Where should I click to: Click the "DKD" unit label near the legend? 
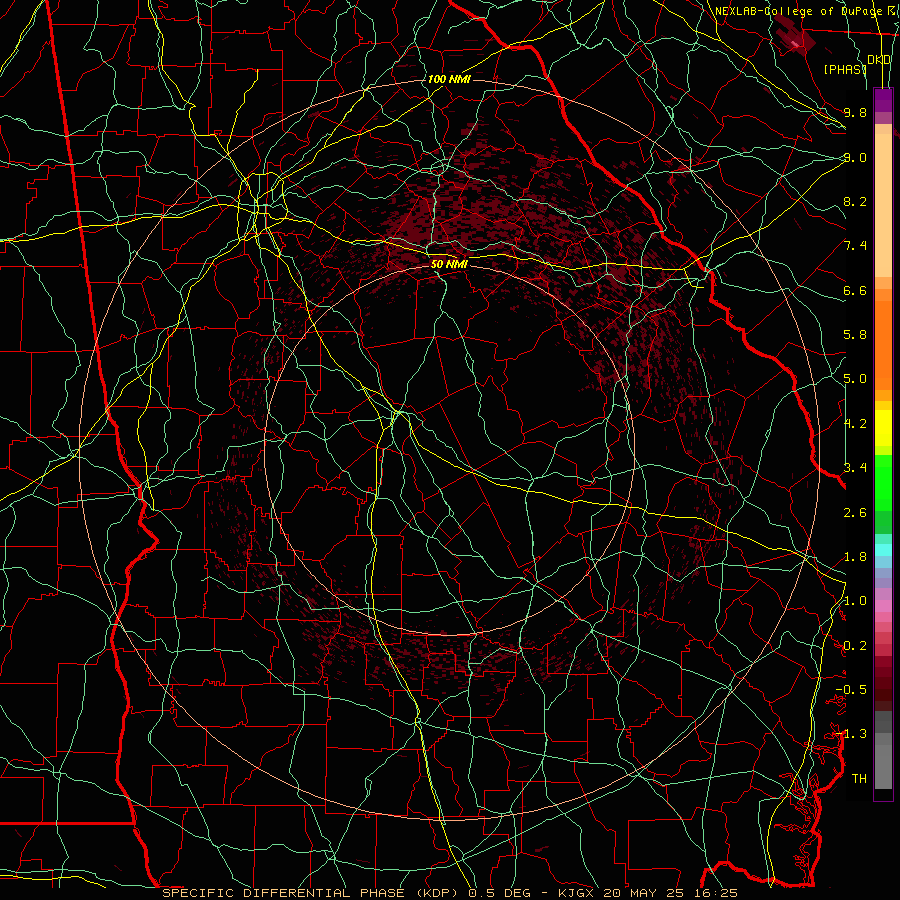(879, 59)
